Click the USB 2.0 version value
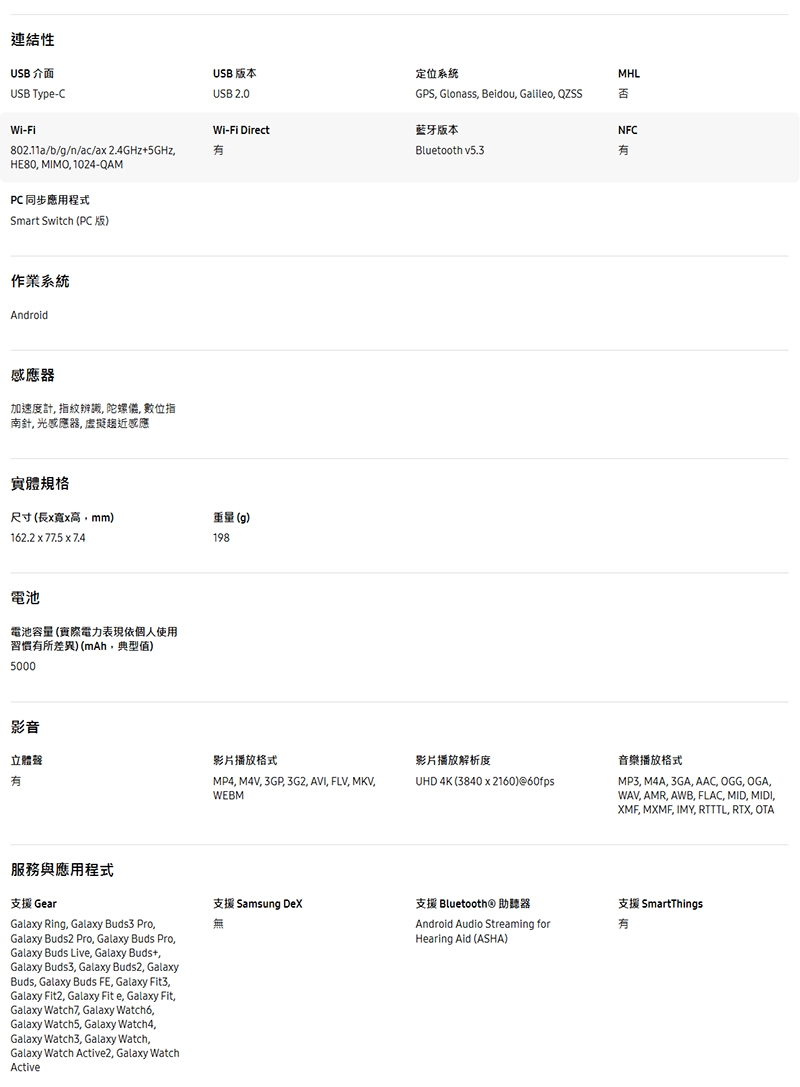The width and height of the screenshot is (800, 1087). point(231,94)
